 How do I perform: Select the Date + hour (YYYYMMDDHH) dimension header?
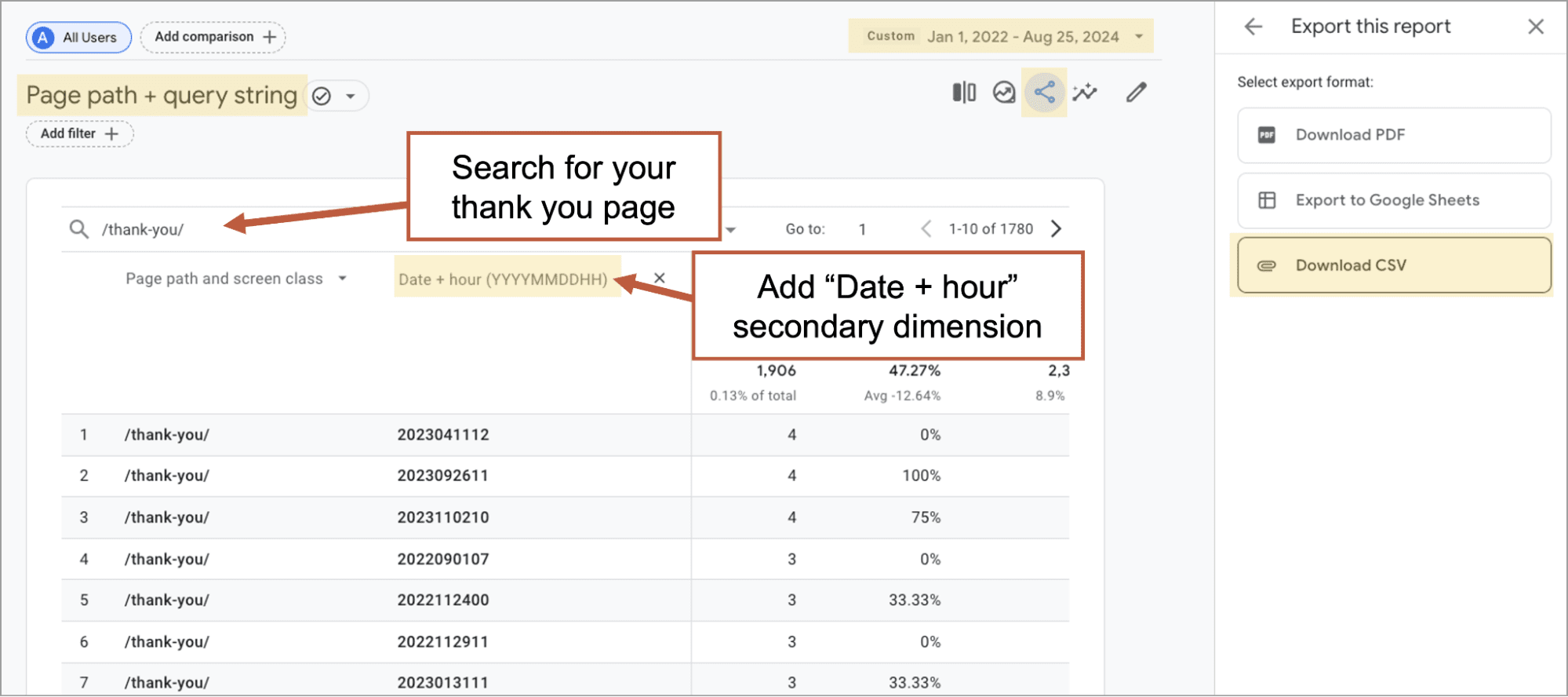503,279
